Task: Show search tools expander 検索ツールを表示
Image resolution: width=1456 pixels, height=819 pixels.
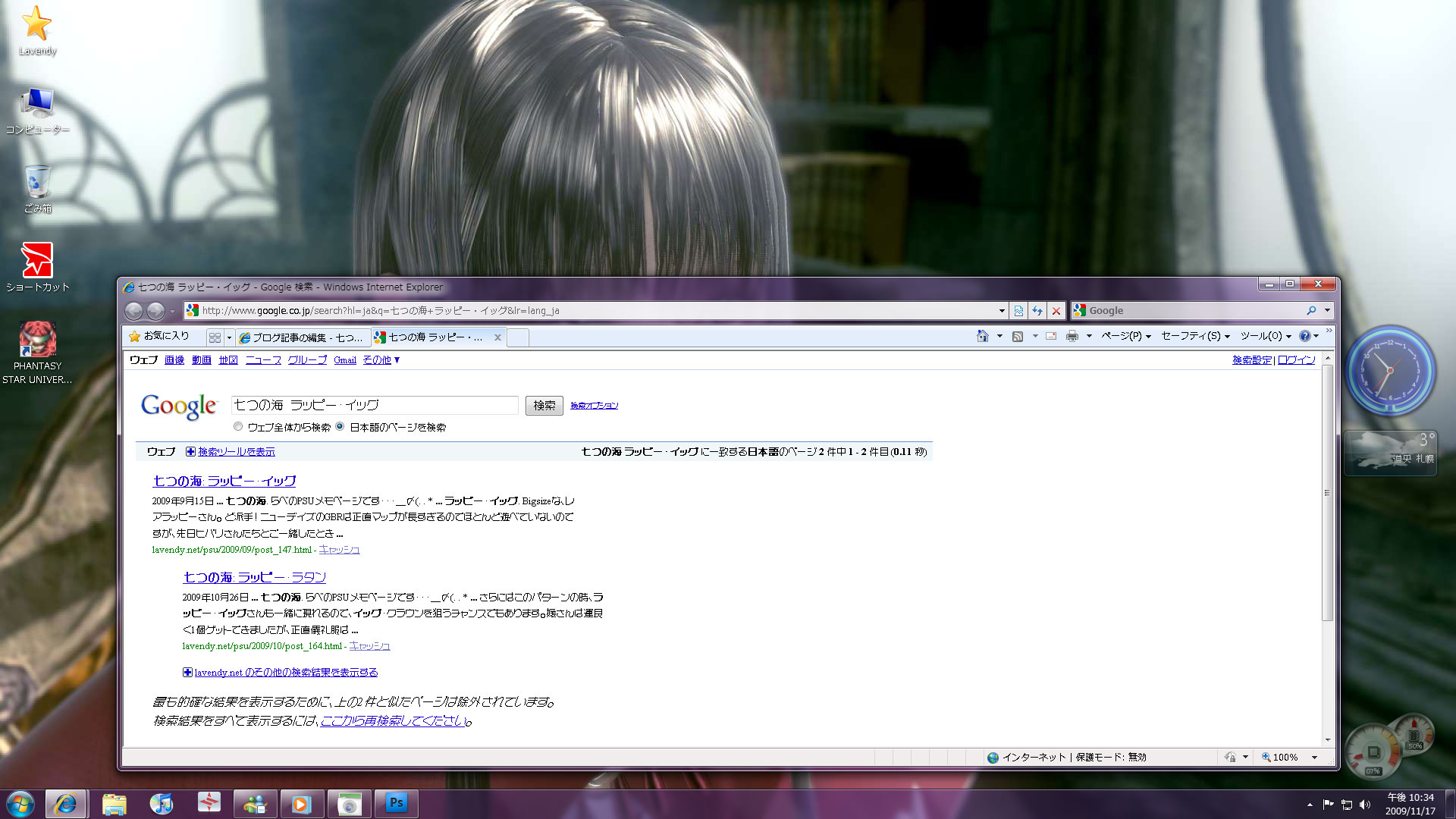Action: pos(231,452)
